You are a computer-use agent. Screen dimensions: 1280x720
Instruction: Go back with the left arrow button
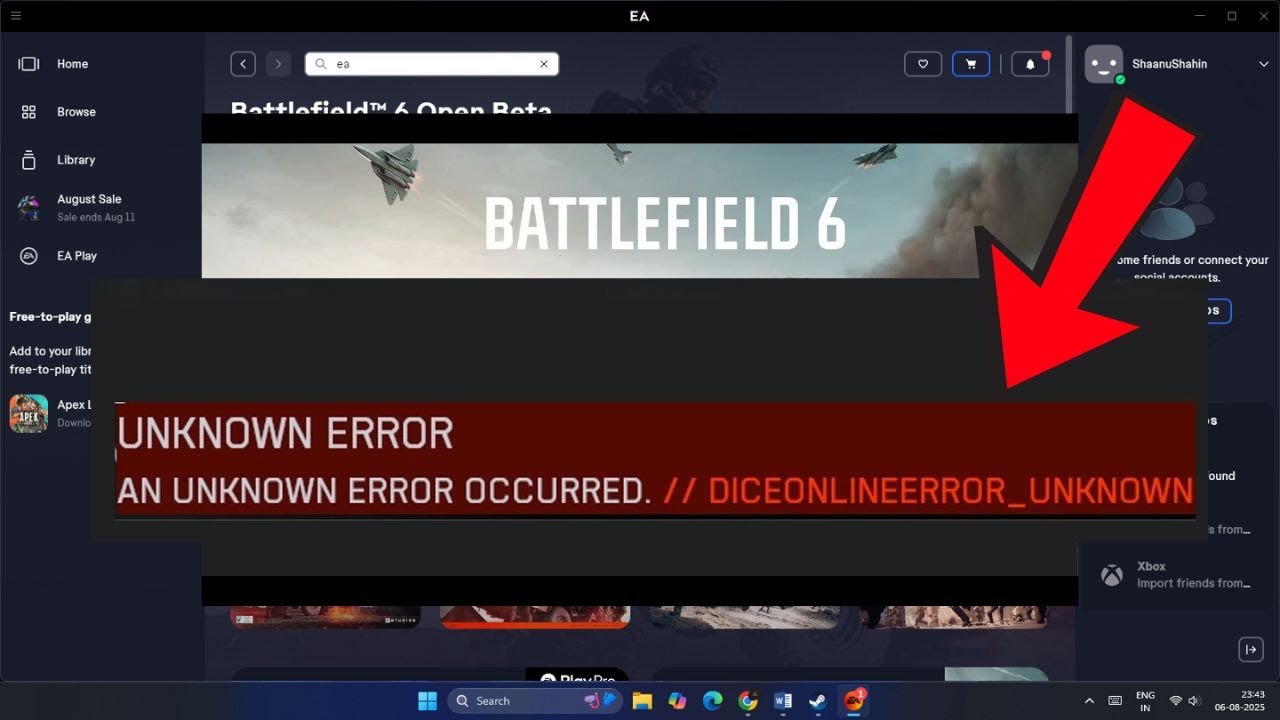point(243,64)
